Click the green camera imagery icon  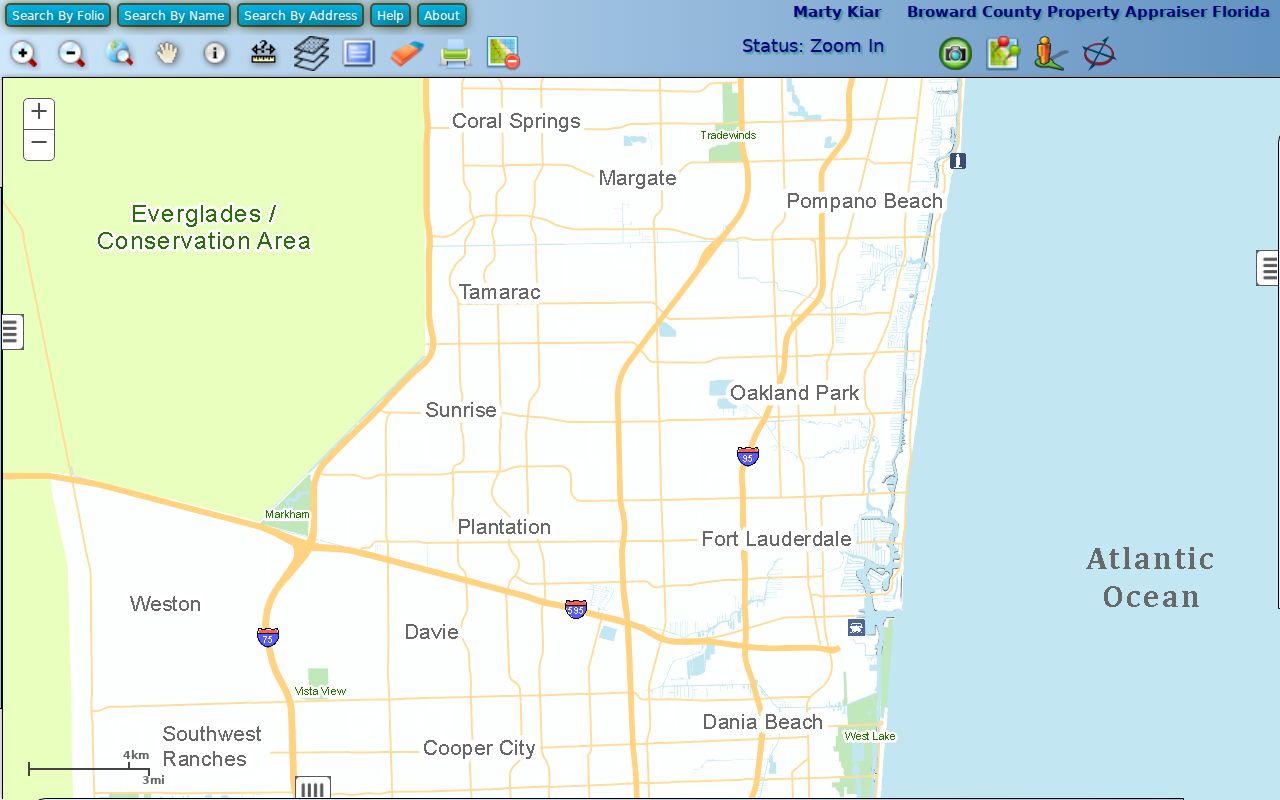tap(955, 53)
